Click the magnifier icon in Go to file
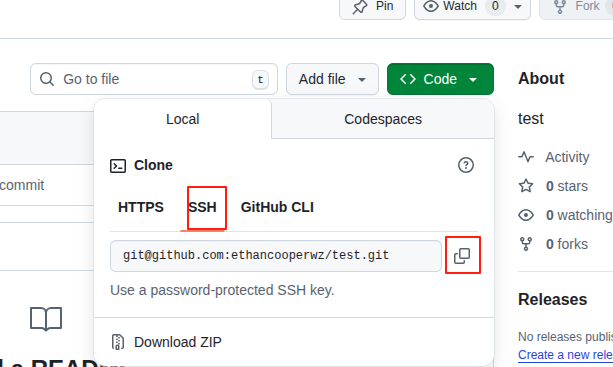The width and height of the screenshot is (613, 367). tap(47, 79)
